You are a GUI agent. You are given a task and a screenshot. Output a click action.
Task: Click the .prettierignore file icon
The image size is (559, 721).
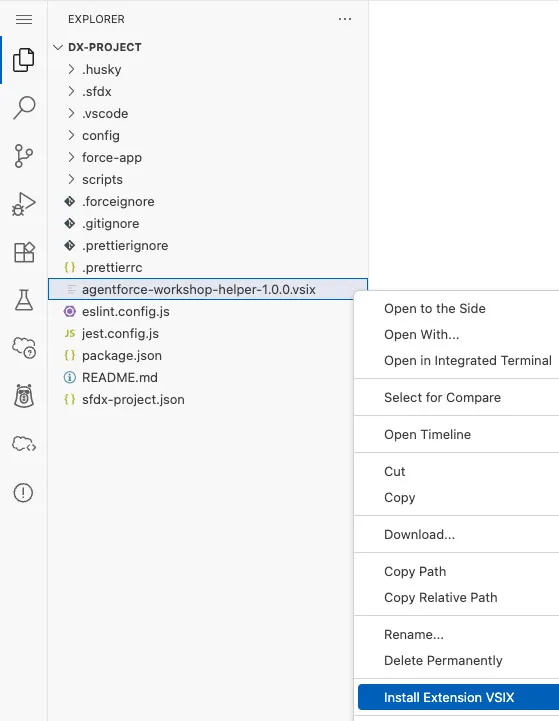pyautogui.click(x=69, y=246)
